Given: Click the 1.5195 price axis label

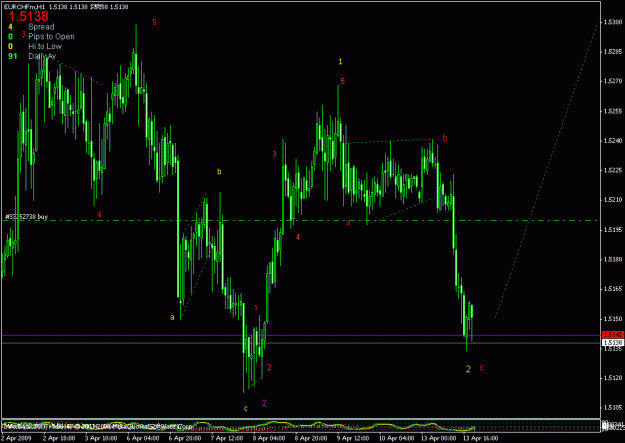Looking at the screenshot, I should (x=613, y=230).
